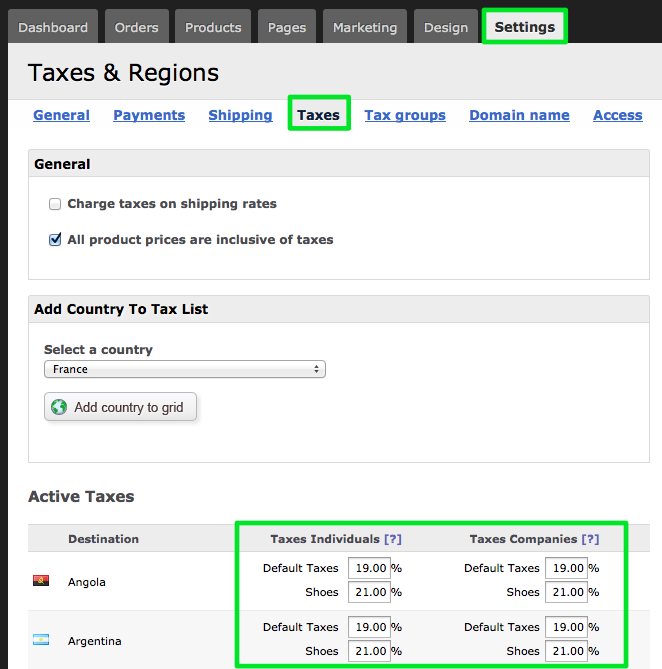The width and height of the screenshot is (662, 669).
Task: Open Taxes Individuals help [?] link
Action: pyautogui.click(x=393, y=539)
